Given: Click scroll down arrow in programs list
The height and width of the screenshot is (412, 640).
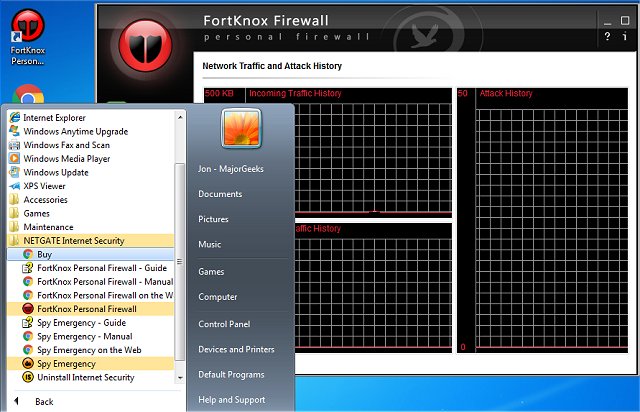Looking at the screenshot, I should tap(180, 378).
